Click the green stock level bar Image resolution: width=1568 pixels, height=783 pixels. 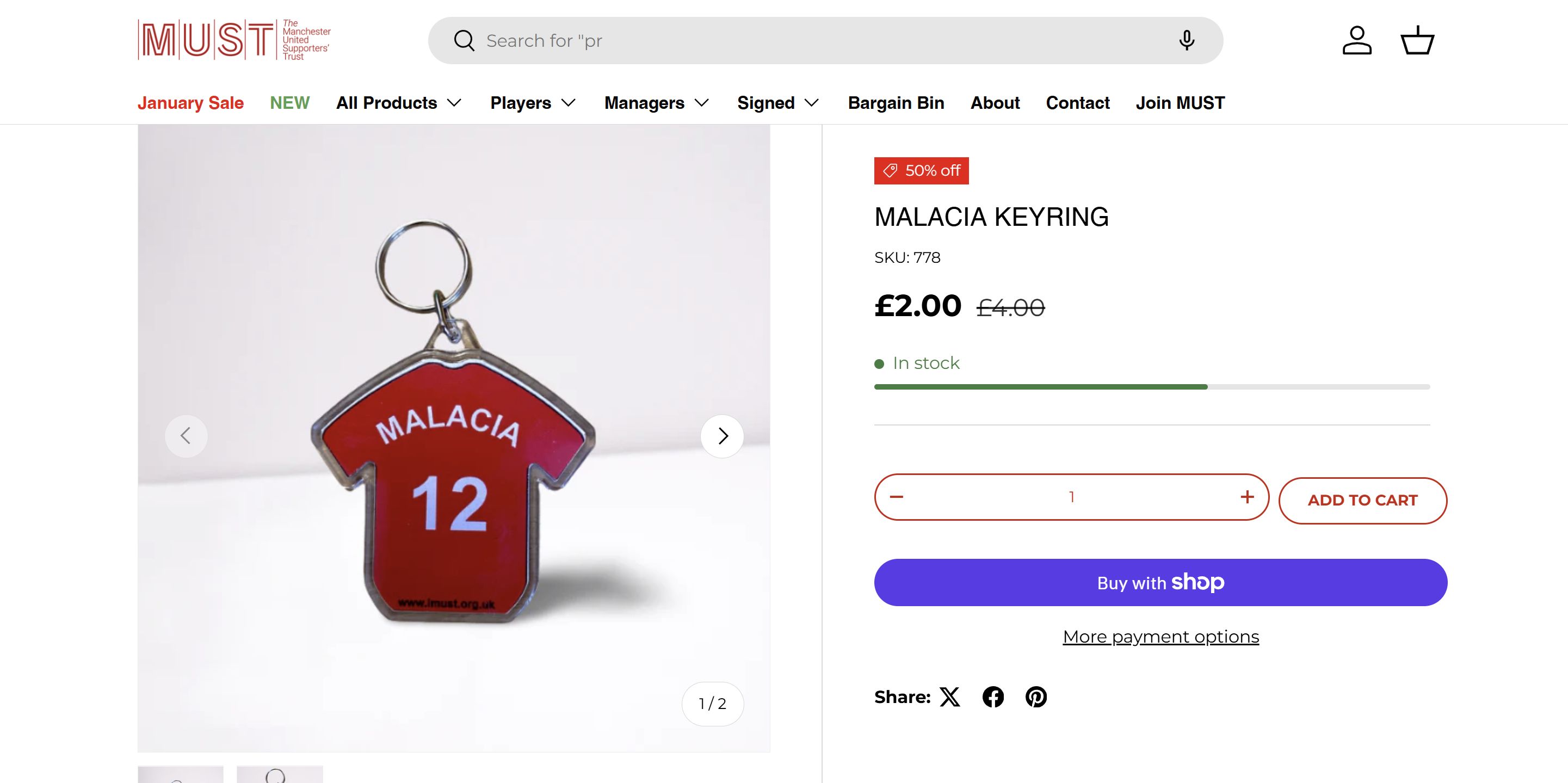[x=1040, y=387]
